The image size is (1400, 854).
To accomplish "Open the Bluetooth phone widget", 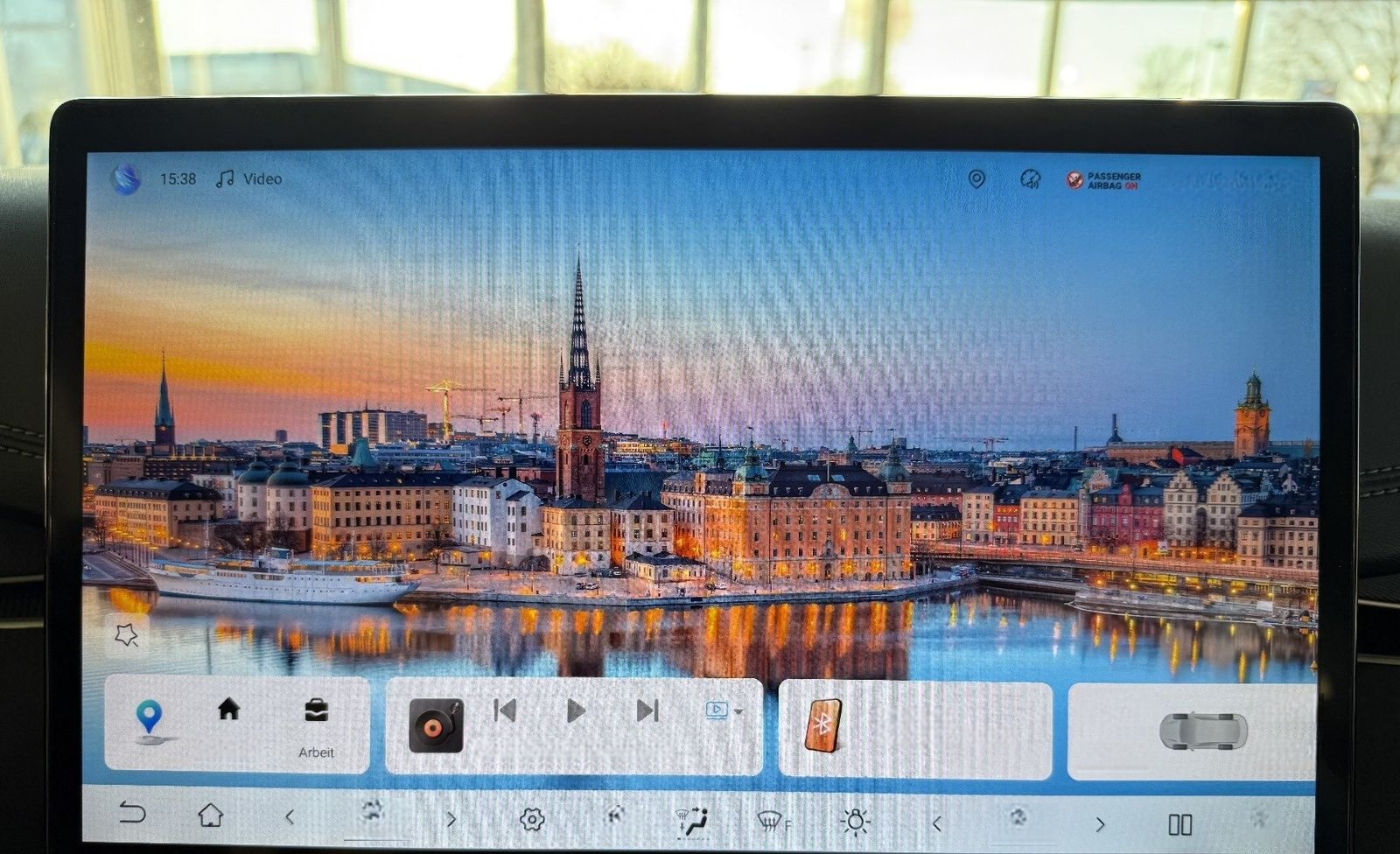I will tap(822, 724).
